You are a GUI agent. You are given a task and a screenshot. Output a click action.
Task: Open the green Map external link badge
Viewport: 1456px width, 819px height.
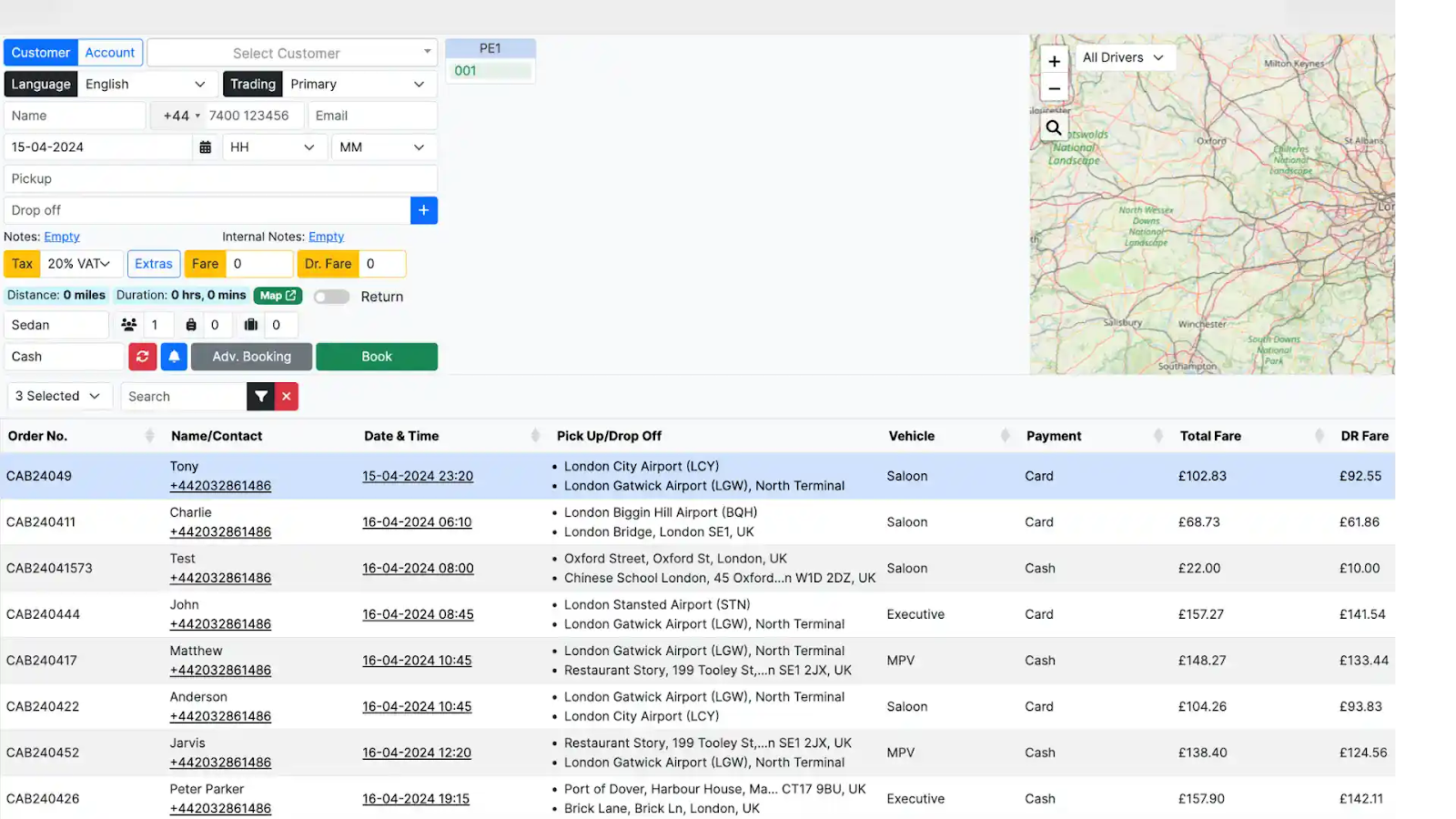click(x=278, y=296)
